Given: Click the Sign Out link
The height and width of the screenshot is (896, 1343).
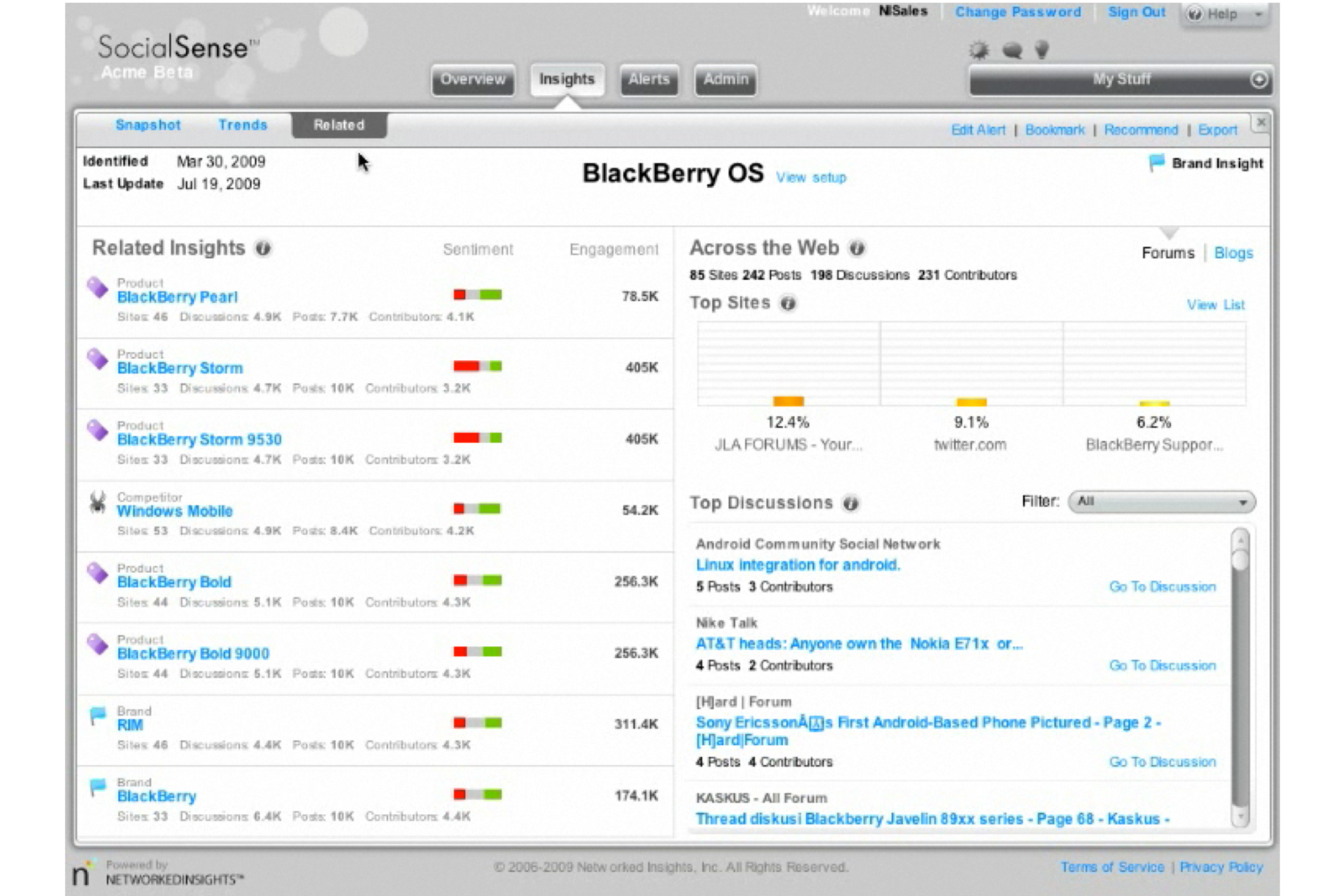Looking at the screenshot, I should (1137, 12).
